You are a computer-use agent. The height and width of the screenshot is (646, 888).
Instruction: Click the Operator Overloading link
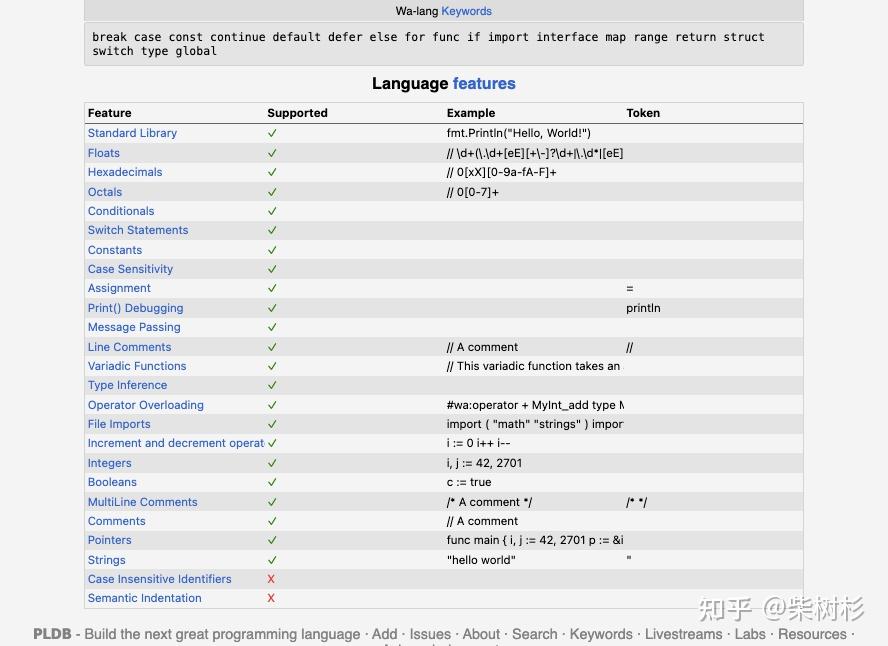146,405
